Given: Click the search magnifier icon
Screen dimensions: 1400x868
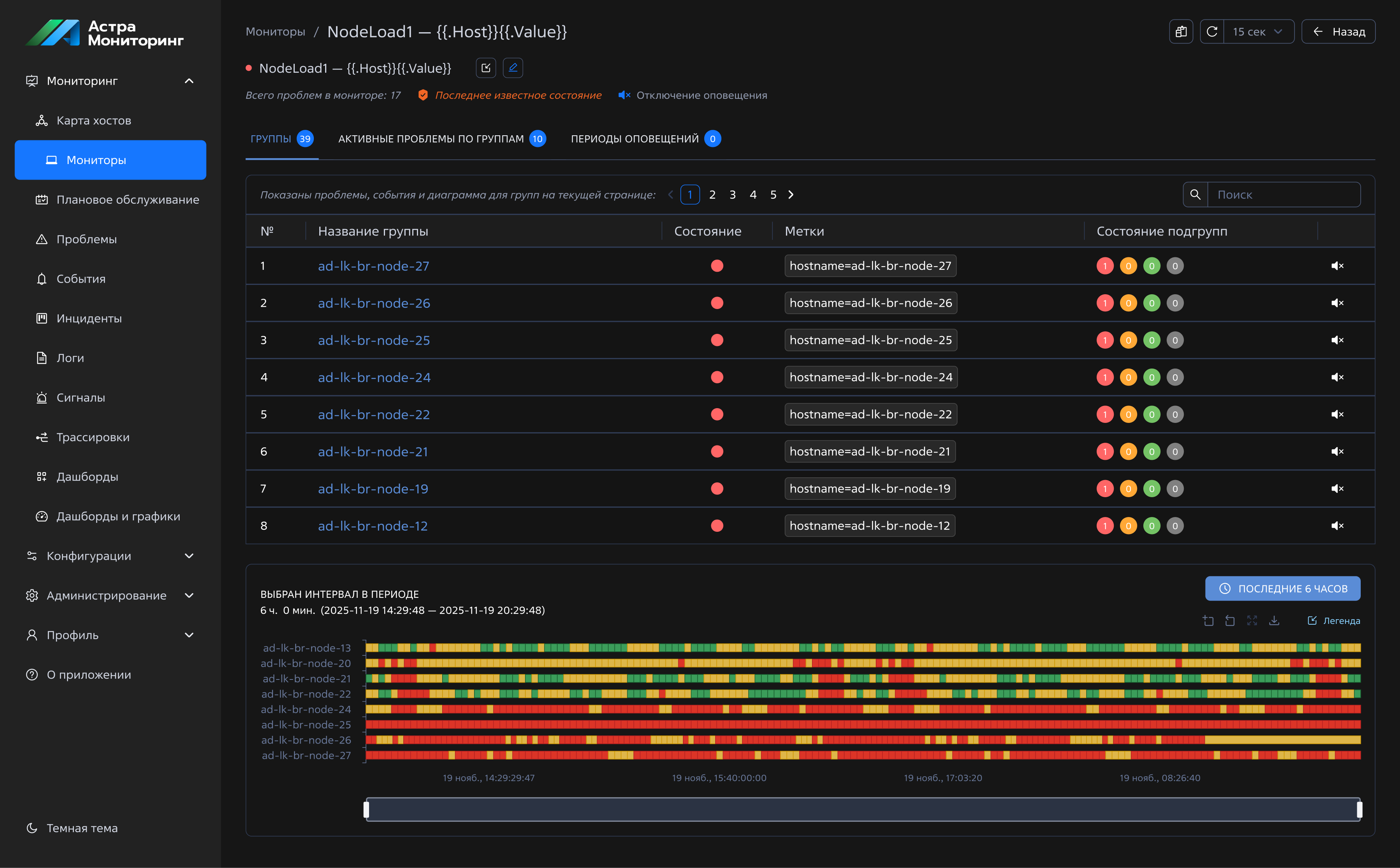Looking at the screenshot, I should point(1195,195).
